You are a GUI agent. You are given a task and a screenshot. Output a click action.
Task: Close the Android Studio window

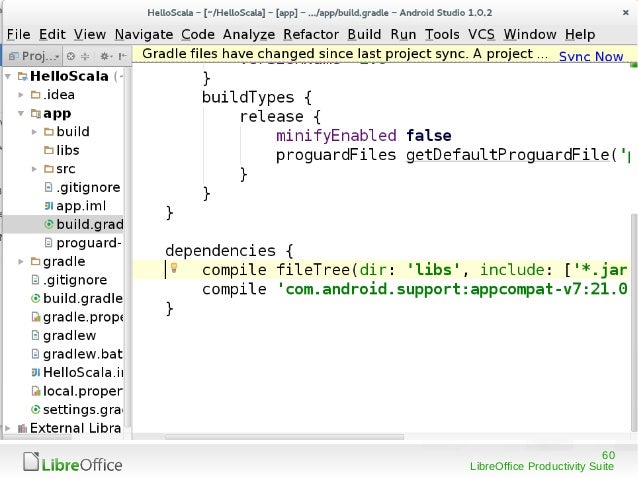626,13
